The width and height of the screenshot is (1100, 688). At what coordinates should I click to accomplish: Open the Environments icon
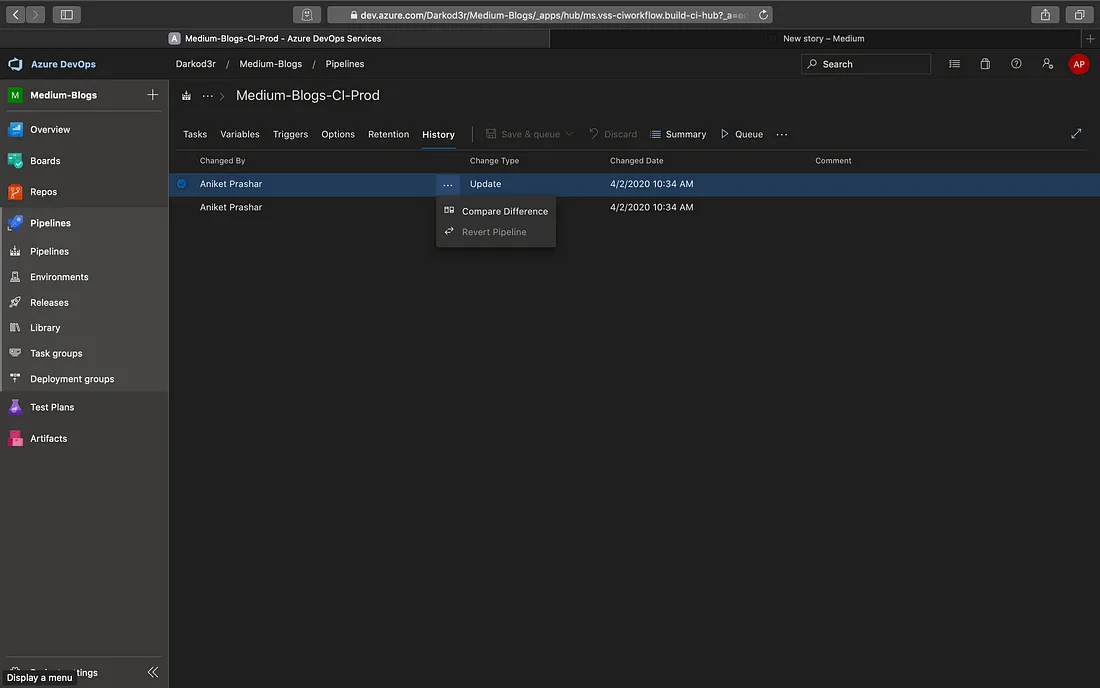[15, 277]
